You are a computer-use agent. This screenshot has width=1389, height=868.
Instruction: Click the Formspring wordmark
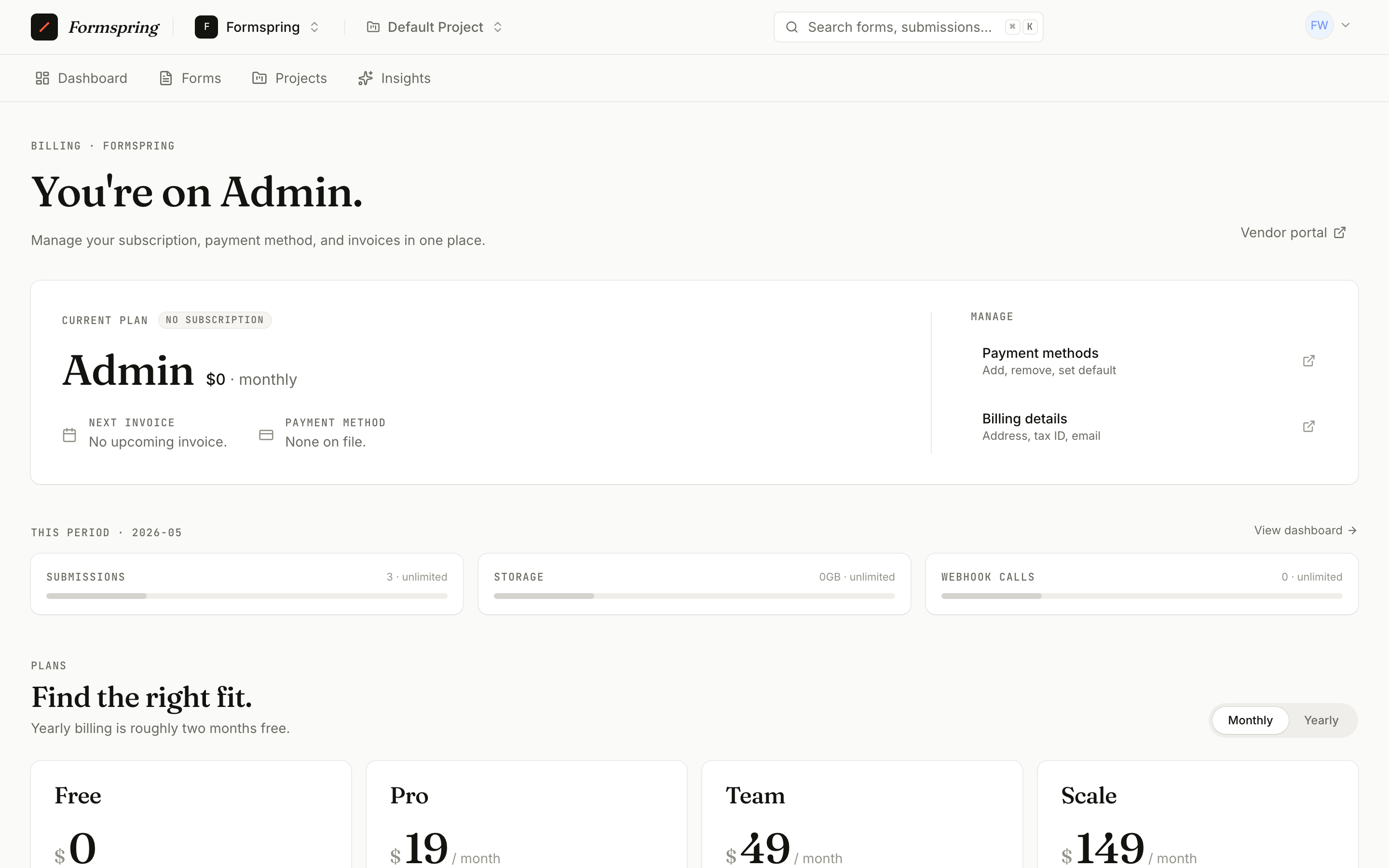click(114, 27)
